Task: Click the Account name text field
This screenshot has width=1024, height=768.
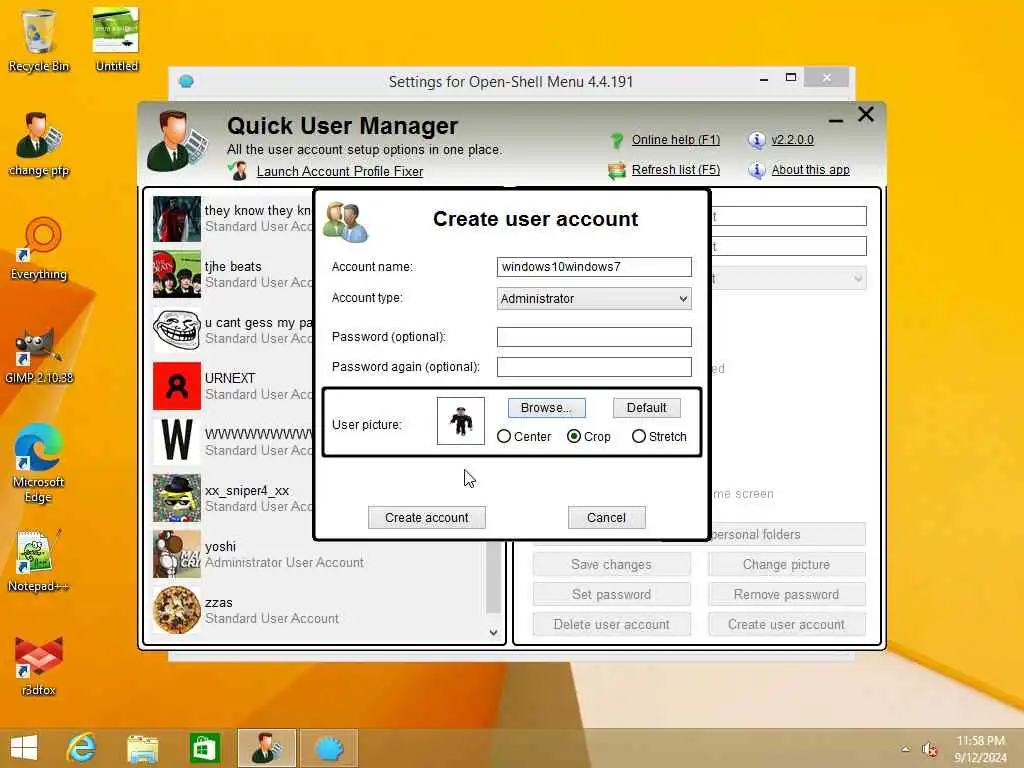Action: click(594, 266)
